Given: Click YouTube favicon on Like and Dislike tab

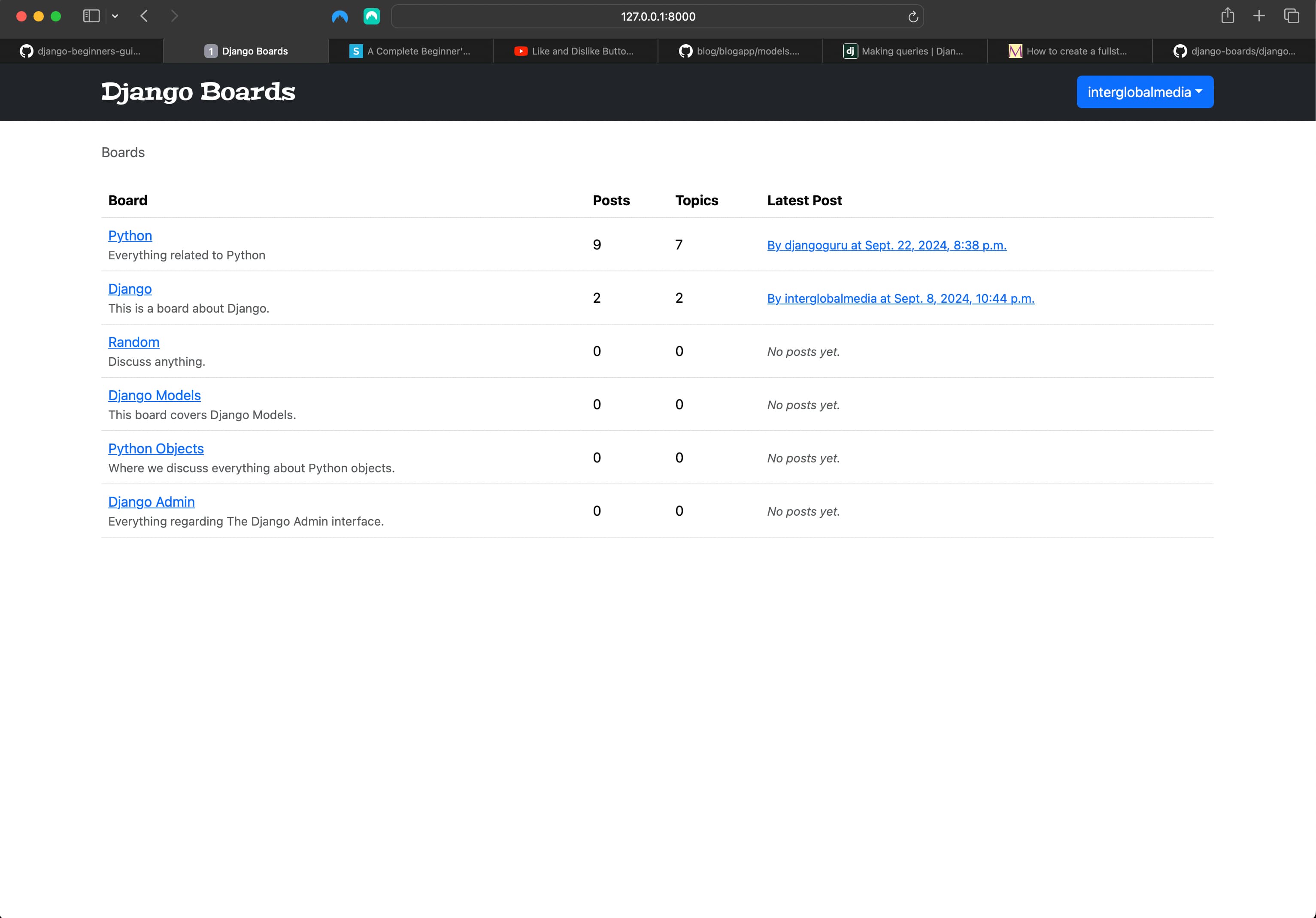Looking at the screenshot, I should click(x=521, y=51).
